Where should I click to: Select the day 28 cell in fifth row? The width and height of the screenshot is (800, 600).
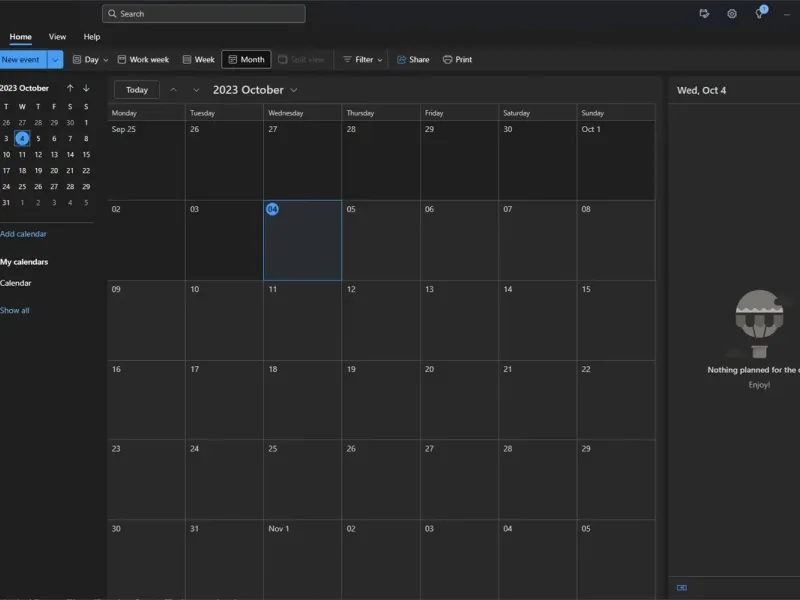[x=537, y=480]
